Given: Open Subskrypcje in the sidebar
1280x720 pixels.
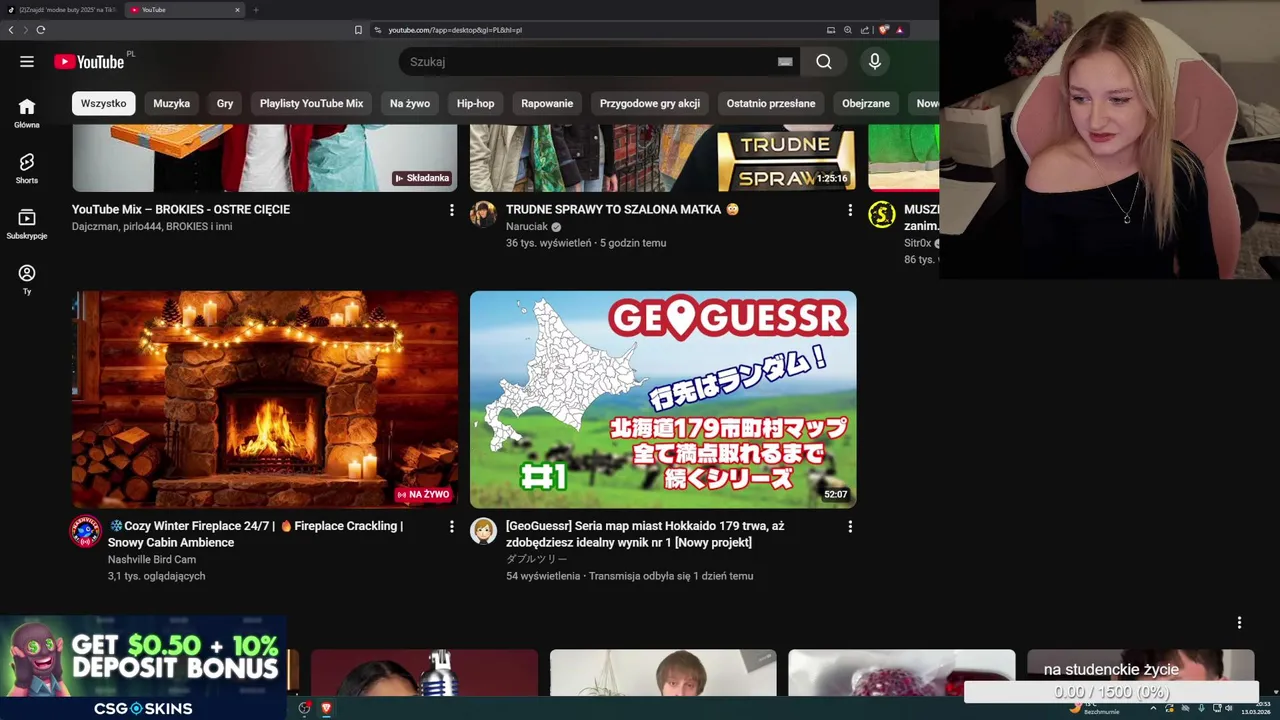Looking at the screenshot, I should [x=27, y=224].
